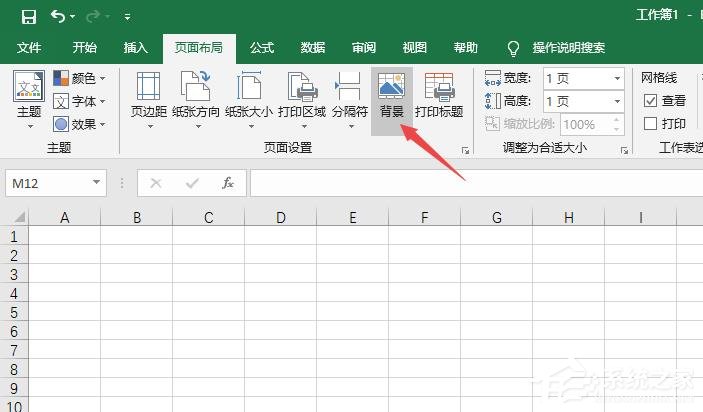The image size is (703, 412).
Task: Enable the gridlines Print (打印) checkbox
Action: pyautogui.click(x=650, y=123)
